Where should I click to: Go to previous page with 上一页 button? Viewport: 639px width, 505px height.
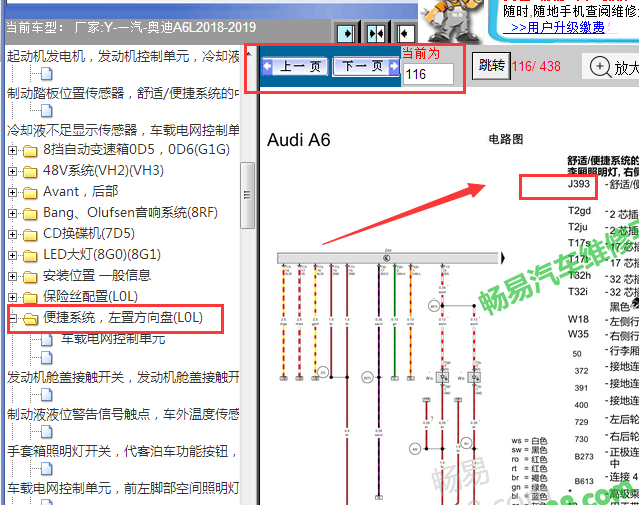pyautogui.click(x=295, y=66)
